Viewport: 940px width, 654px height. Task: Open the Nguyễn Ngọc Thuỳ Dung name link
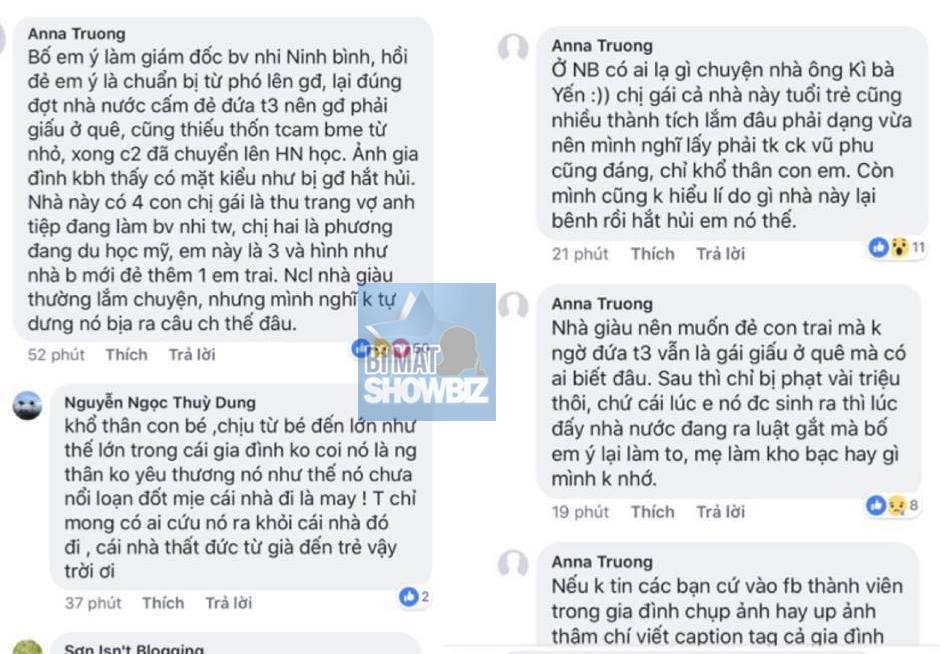click(x=160, y=402)
